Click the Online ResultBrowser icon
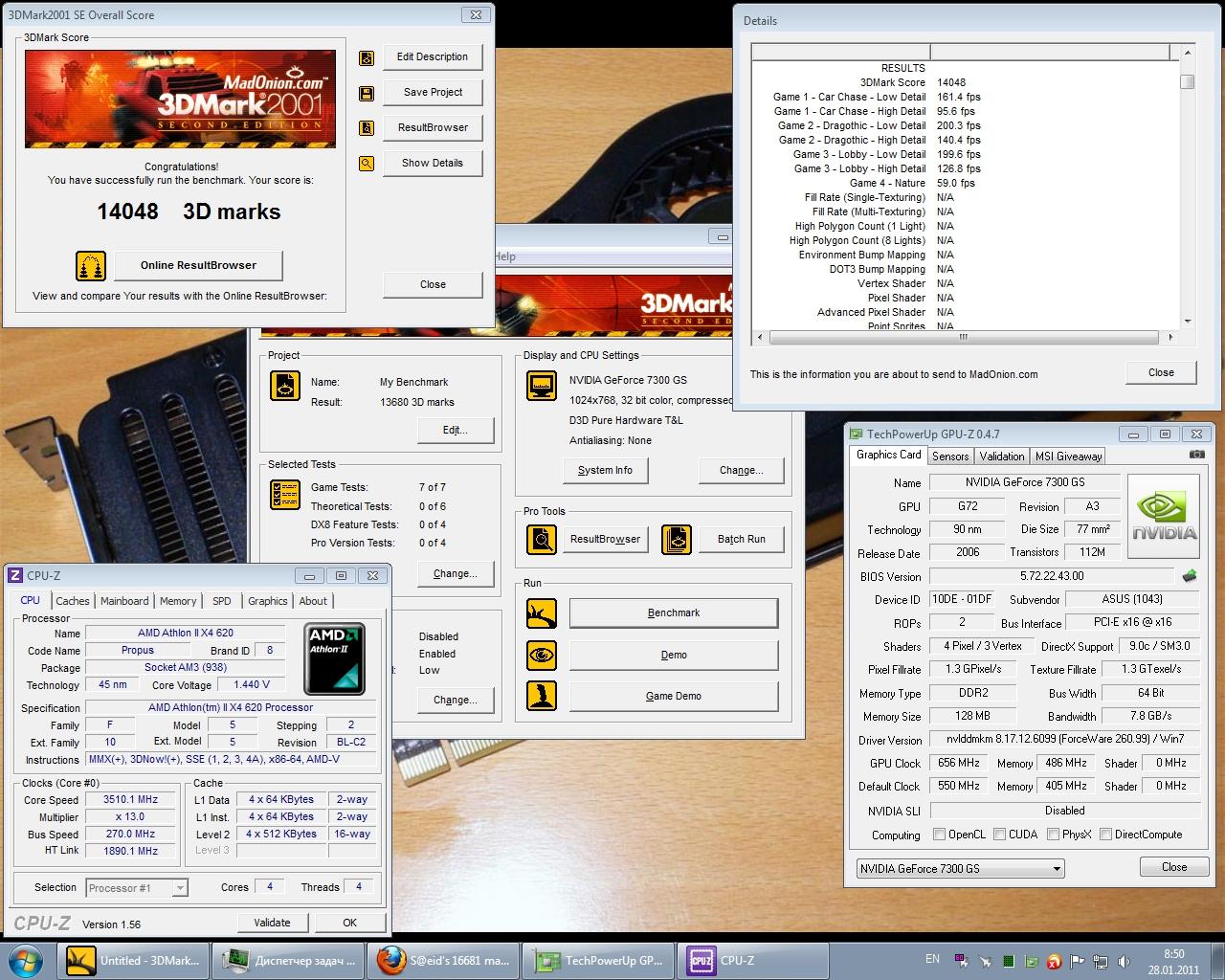1225x980 pixels. click(x=91, y=266)
